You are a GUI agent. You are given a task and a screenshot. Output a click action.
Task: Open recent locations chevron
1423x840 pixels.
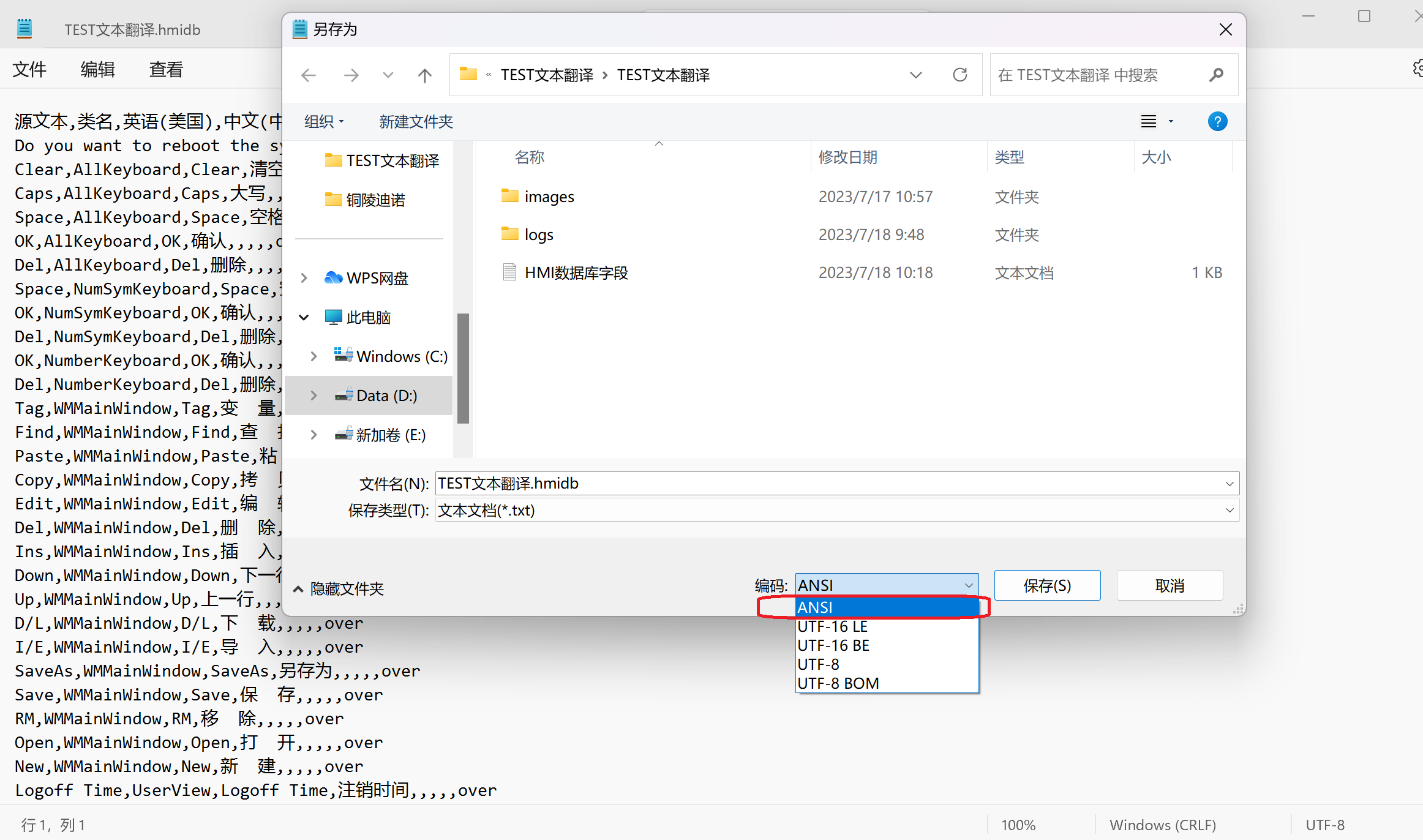click(388, 75)
